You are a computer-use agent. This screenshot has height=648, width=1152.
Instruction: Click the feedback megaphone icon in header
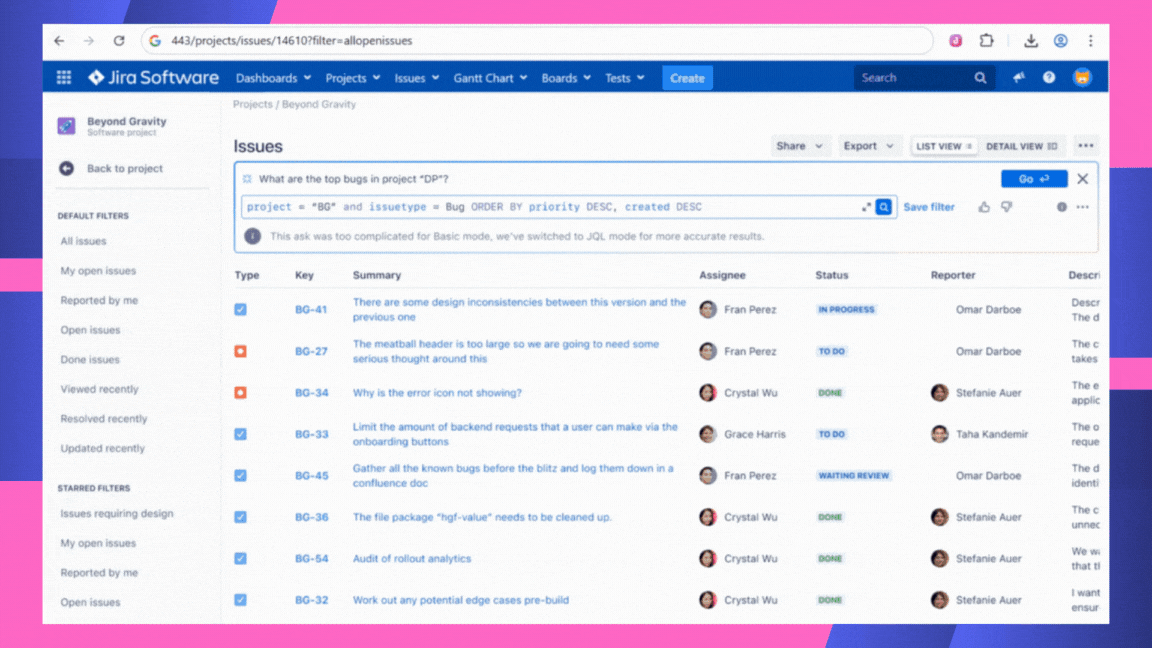[1019, 78]
